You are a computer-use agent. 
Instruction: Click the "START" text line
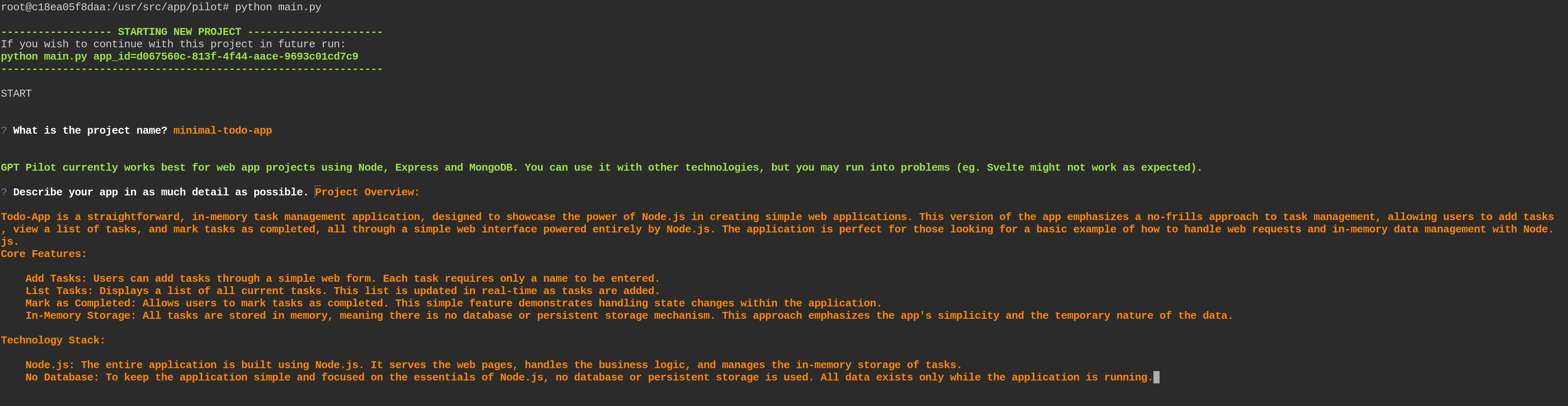click(16, 93)
